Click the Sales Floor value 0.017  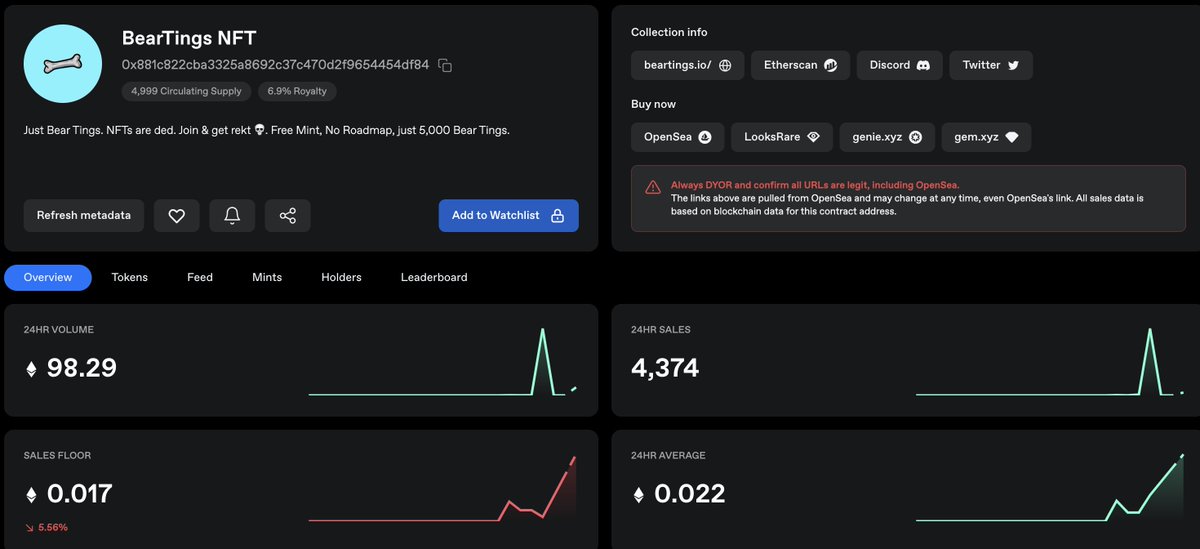[80, 493]
